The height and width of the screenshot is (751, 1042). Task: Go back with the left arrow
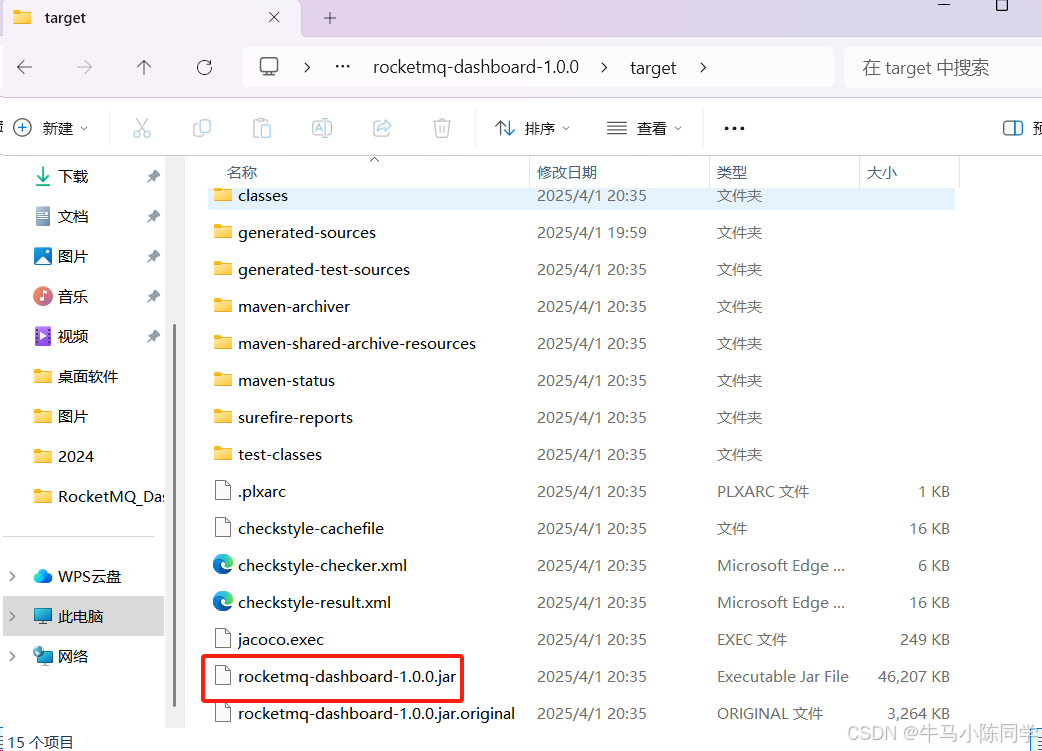pyautogui.click(x=25, y=67)
